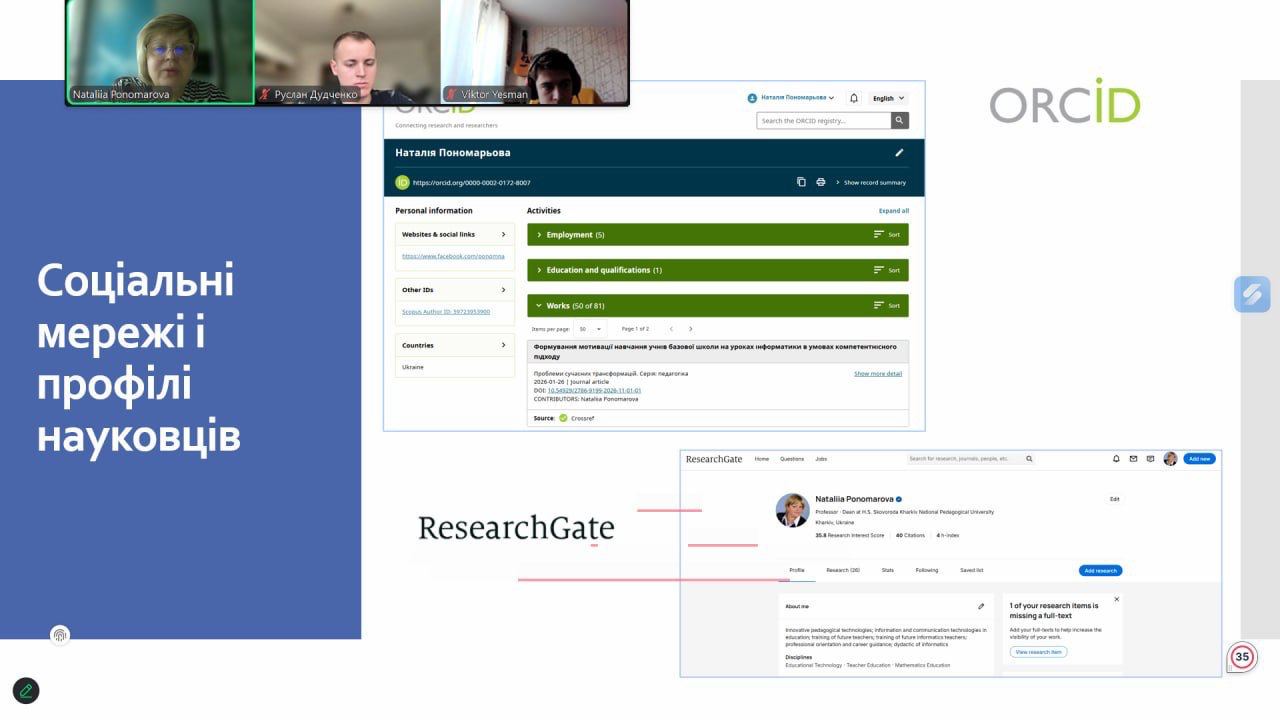Dismiss the missing full-text notice

click(1116, 600)
